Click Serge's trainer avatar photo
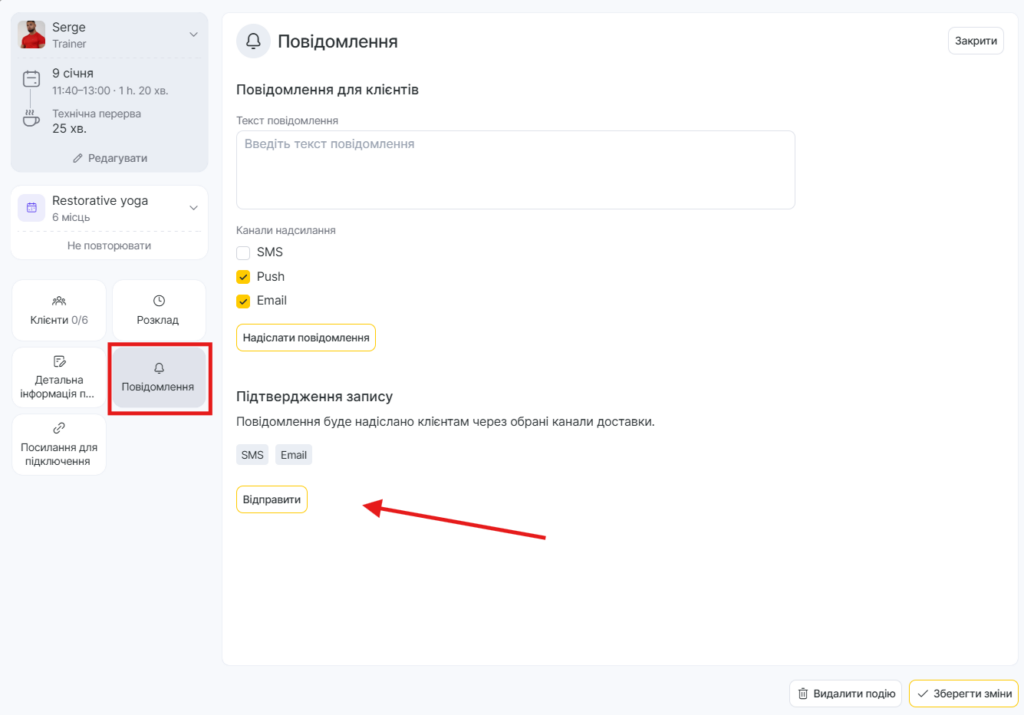This screenshot has width=1024, height=715. [x=32, y=35]
